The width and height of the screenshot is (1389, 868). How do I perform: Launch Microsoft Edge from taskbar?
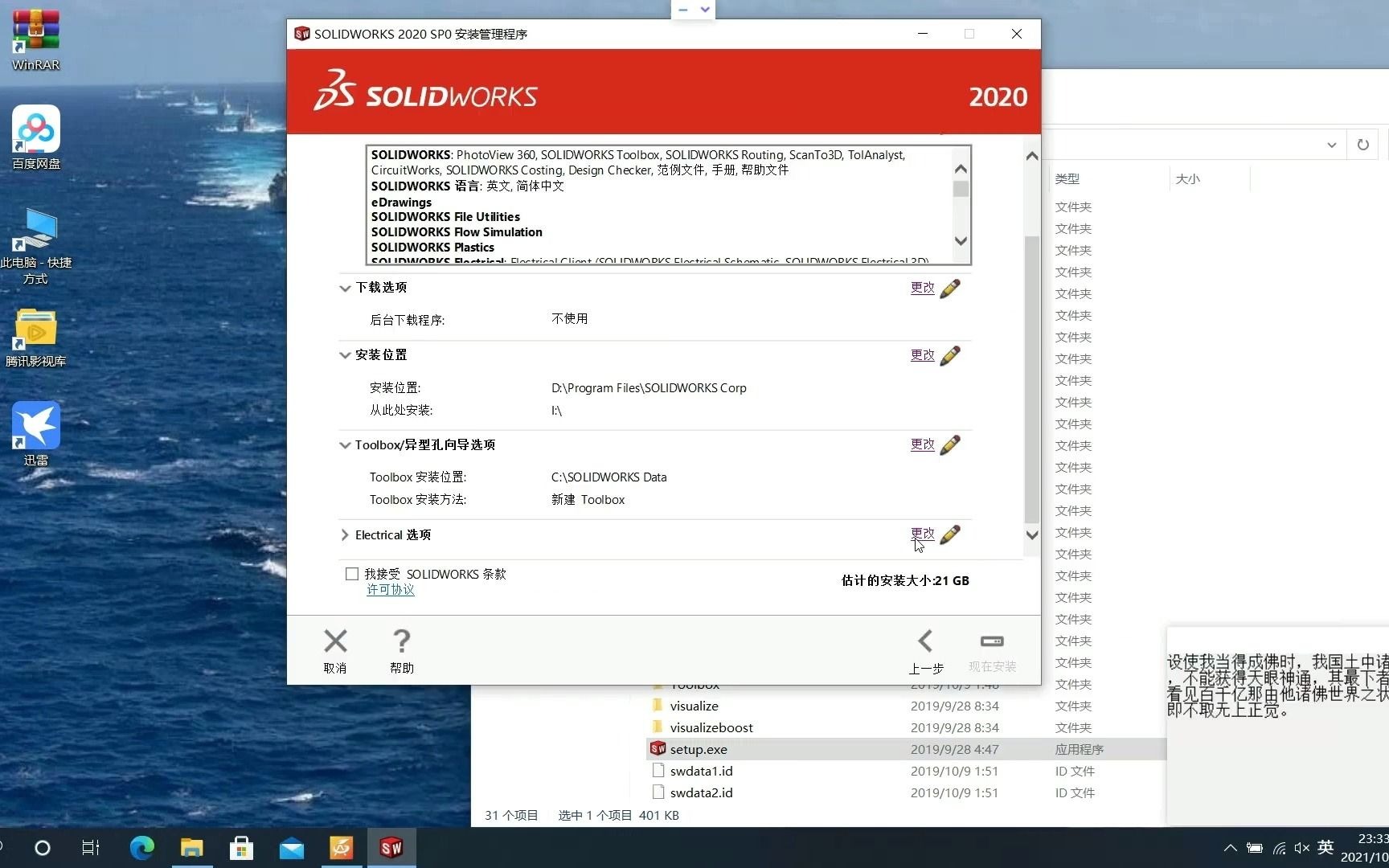142,848
